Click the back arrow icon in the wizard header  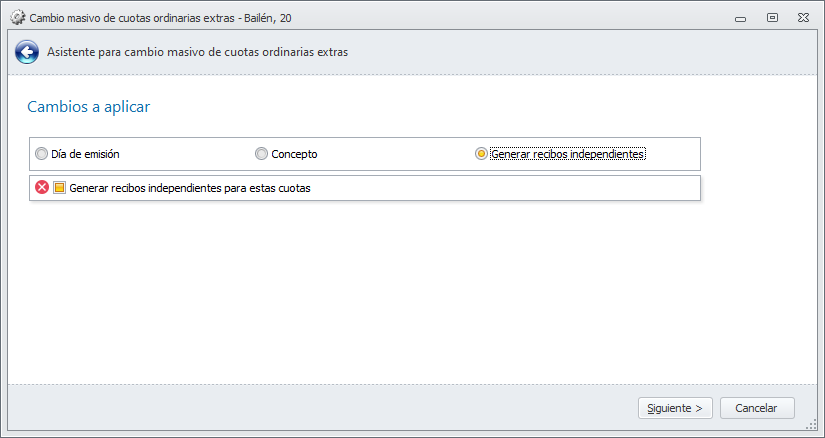click(27, 52)
